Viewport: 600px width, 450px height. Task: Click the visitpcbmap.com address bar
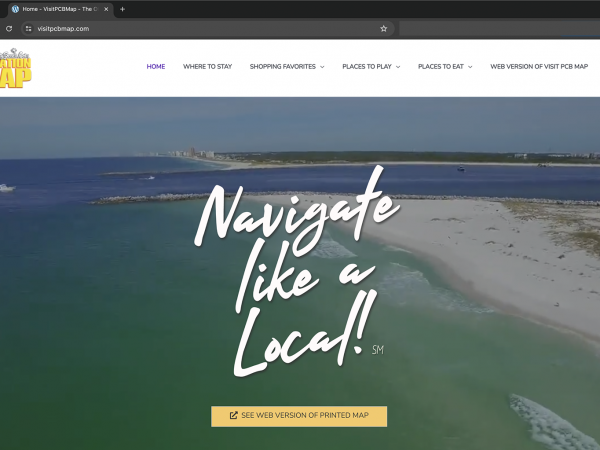[x=207, y=29]
